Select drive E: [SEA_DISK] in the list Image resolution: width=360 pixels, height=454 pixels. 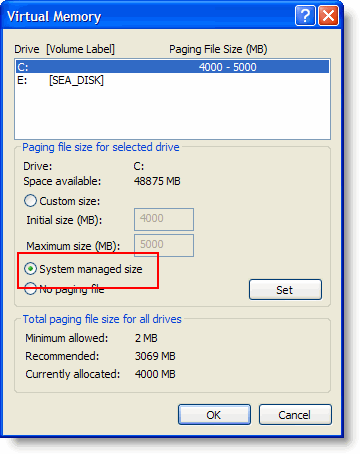172,80
